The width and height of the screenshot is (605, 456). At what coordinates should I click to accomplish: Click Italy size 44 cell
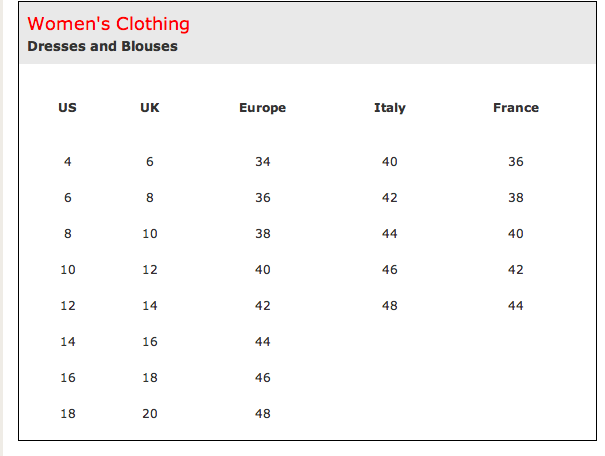coord(390,233)
